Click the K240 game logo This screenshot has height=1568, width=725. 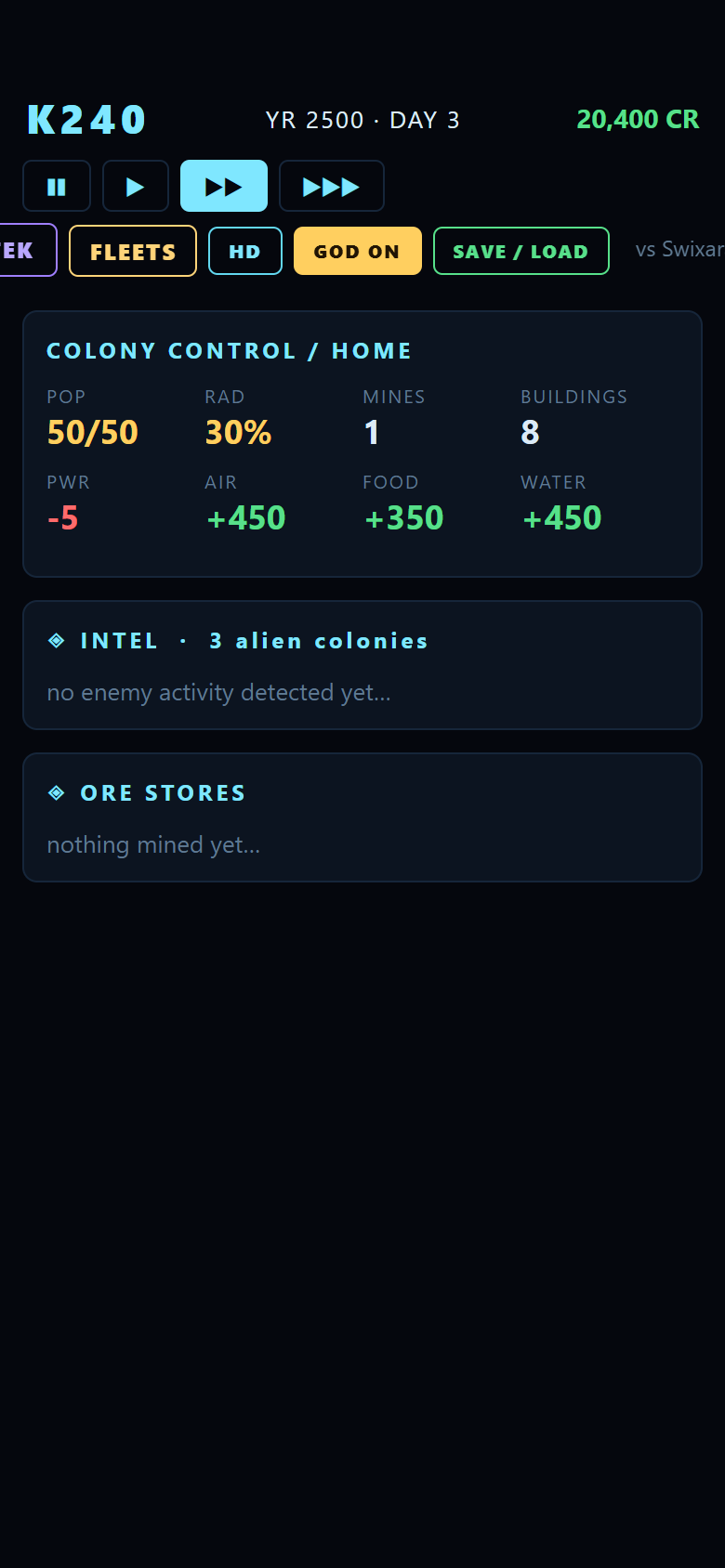[86, 120]
